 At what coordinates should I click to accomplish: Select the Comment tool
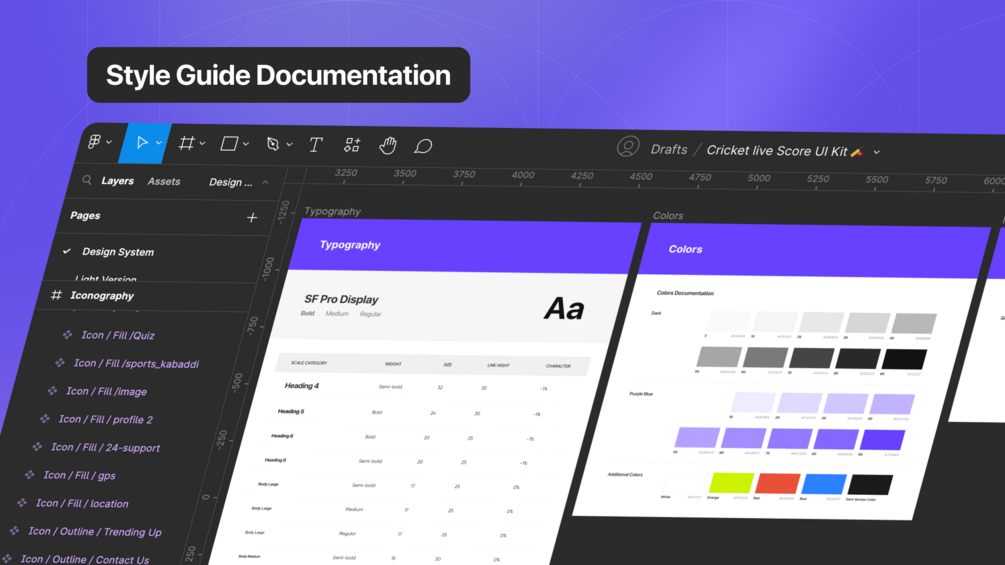423,146
